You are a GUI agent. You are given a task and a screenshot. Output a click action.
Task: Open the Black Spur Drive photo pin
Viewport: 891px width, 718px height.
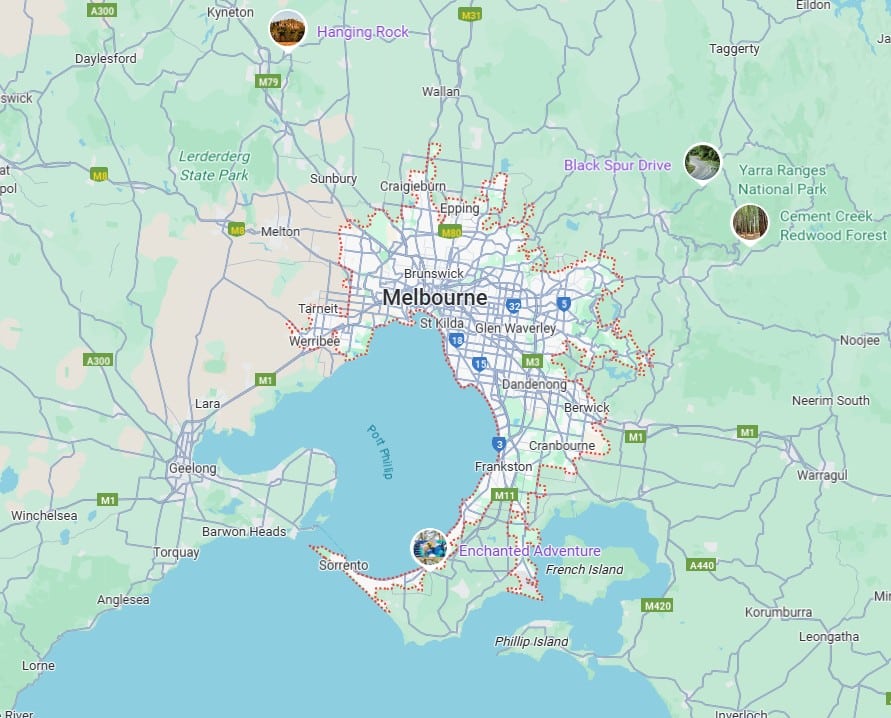tap(702, 163)
